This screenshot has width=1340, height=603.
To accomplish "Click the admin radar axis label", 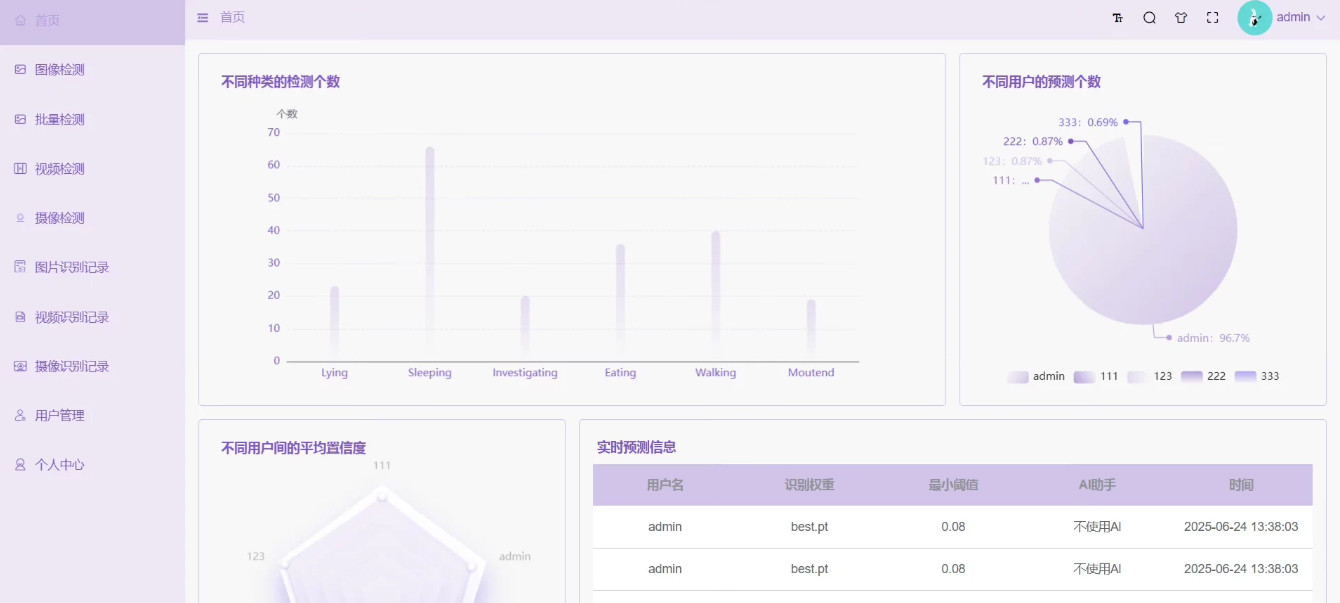I will tap(515, 556).
